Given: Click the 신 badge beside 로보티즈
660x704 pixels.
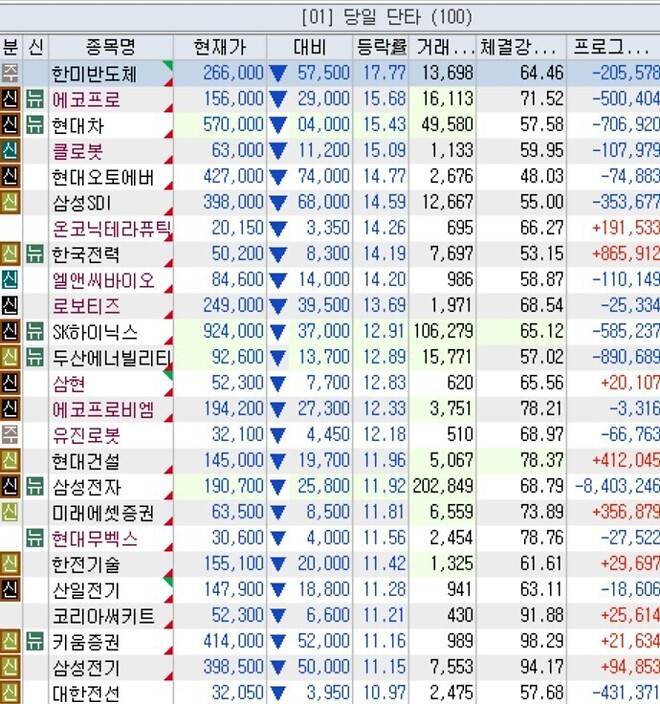Looking at the screenshot, I should coord(10,305).
